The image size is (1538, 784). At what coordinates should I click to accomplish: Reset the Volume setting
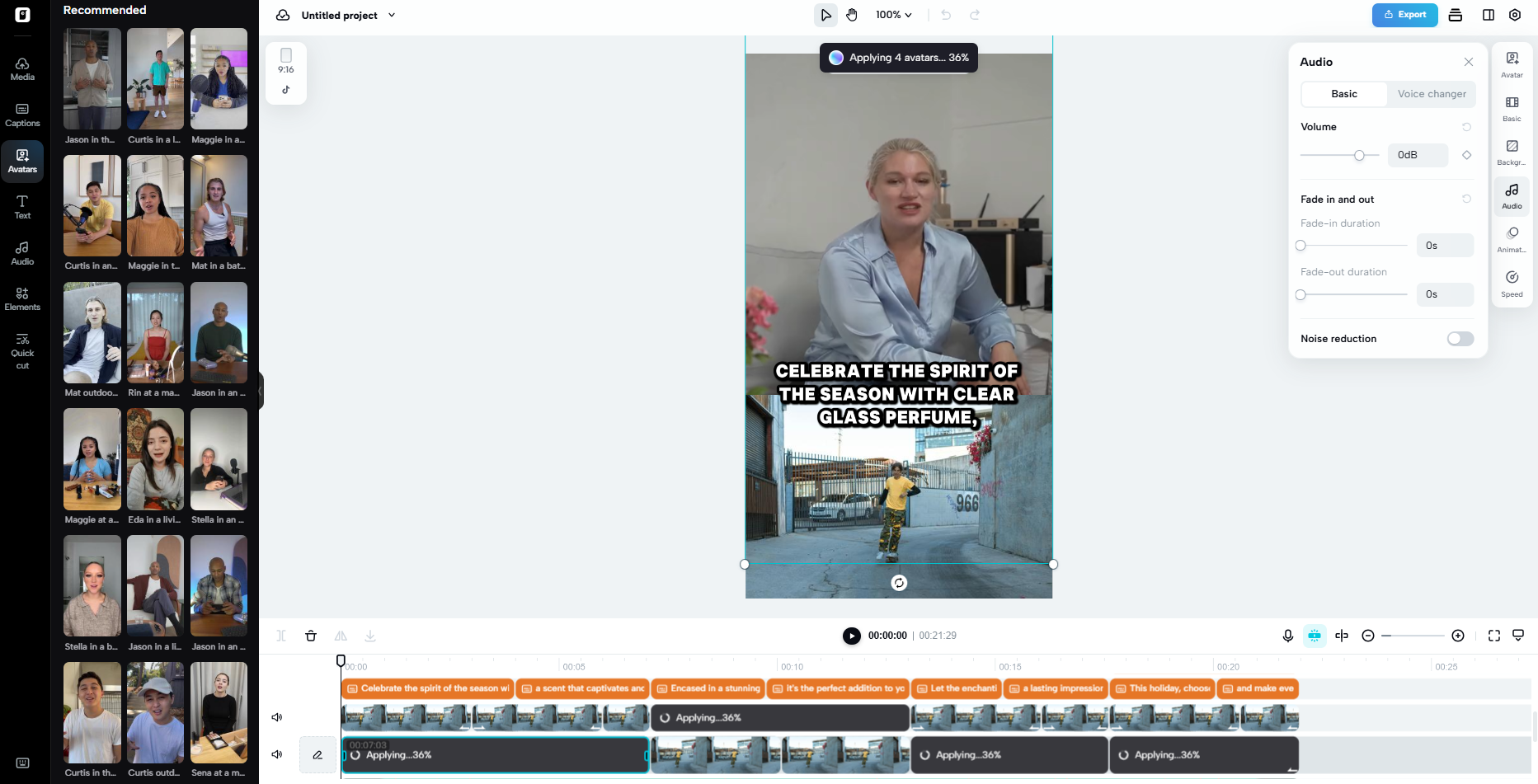pos(1467,127)
